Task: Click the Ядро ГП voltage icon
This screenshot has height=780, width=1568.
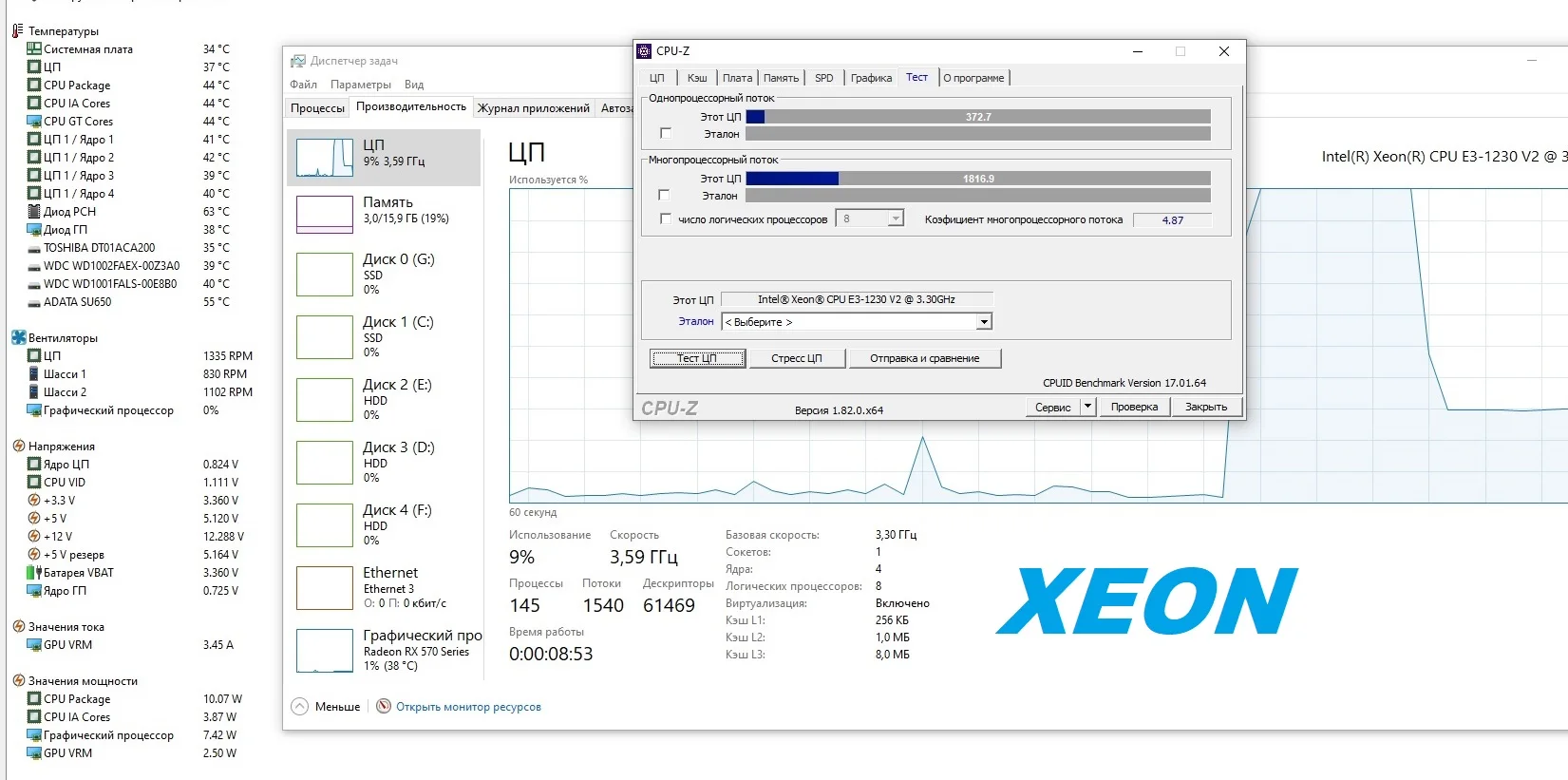Action: click(x=34, y=590)
